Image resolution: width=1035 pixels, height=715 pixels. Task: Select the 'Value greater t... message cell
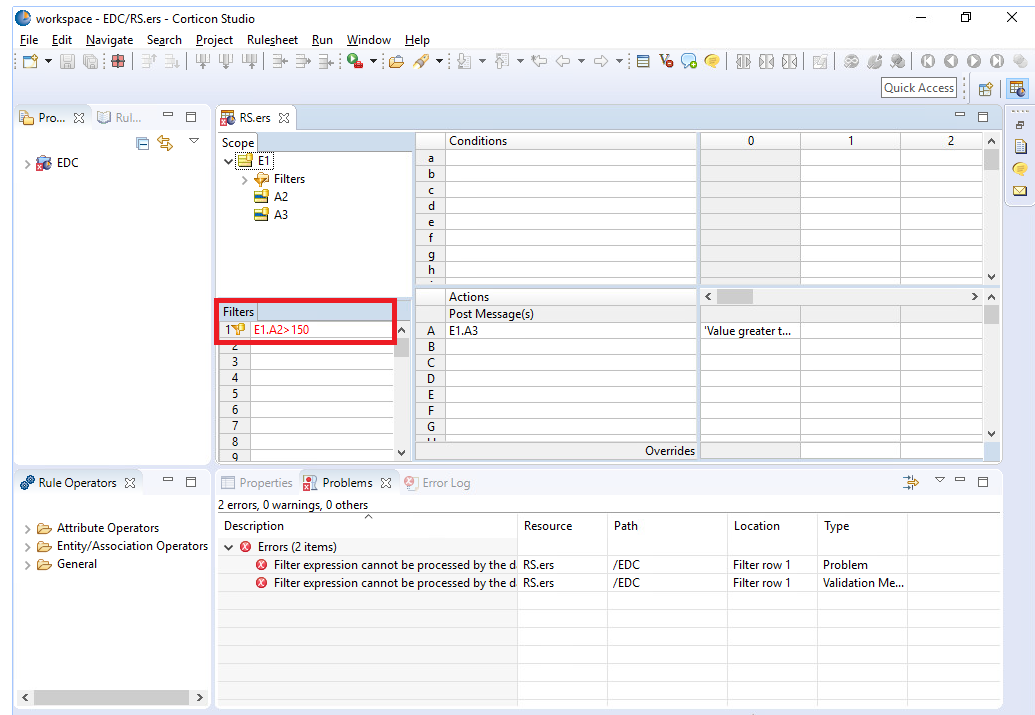tap(750, 331)
